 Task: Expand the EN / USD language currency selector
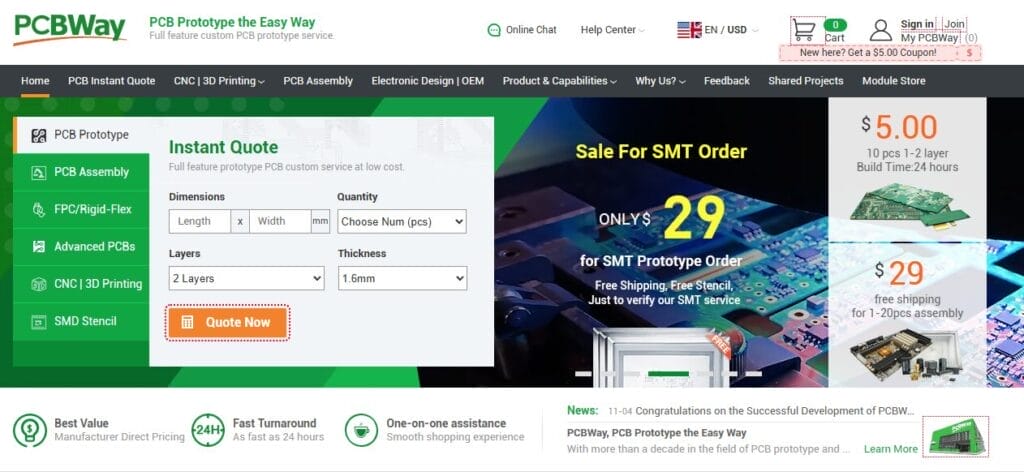coord(717,29)
